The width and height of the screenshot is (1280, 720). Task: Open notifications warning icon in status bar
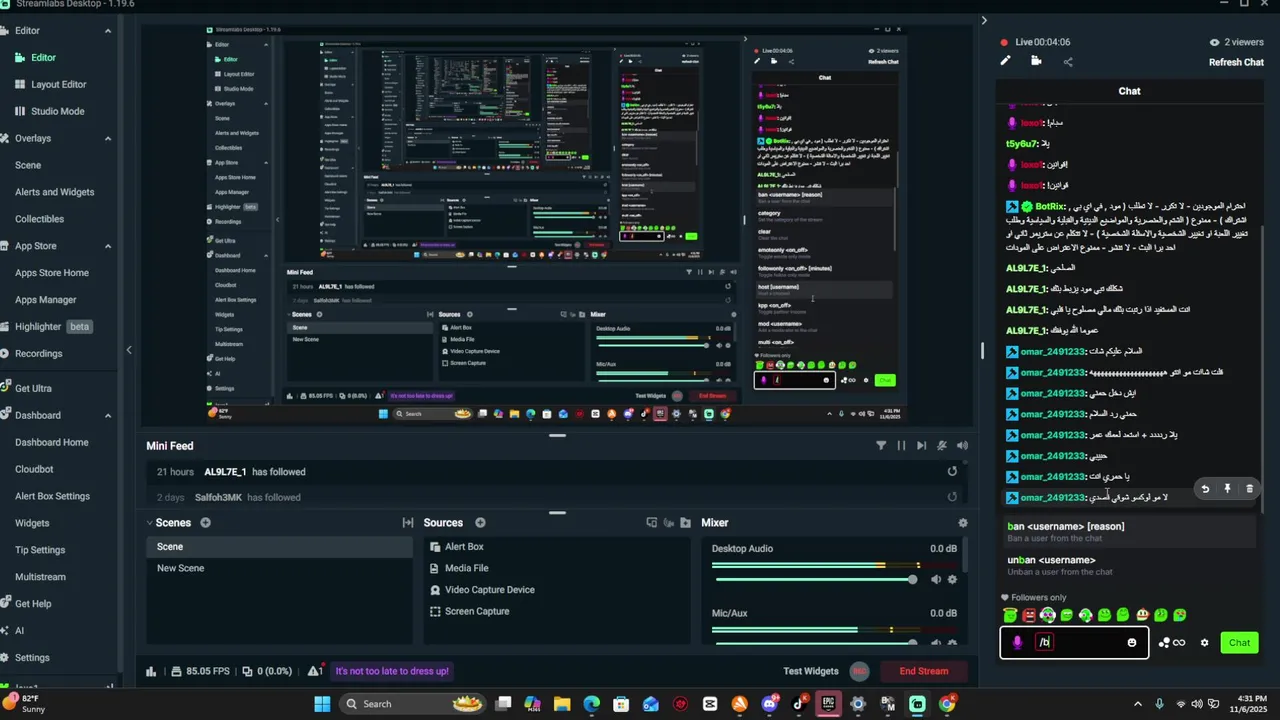(x=315, y=671)
